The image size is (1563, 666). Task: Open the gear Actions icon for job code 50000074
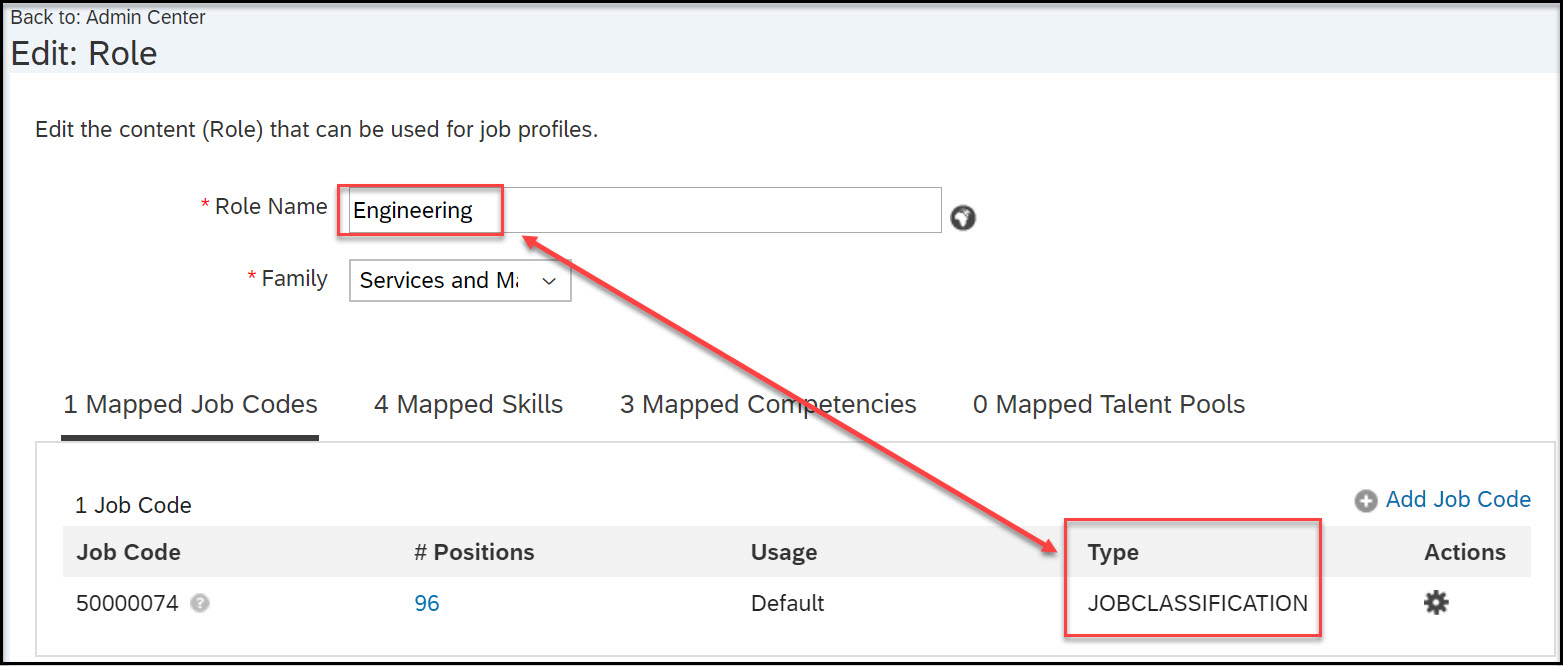tap(1436, 602)
